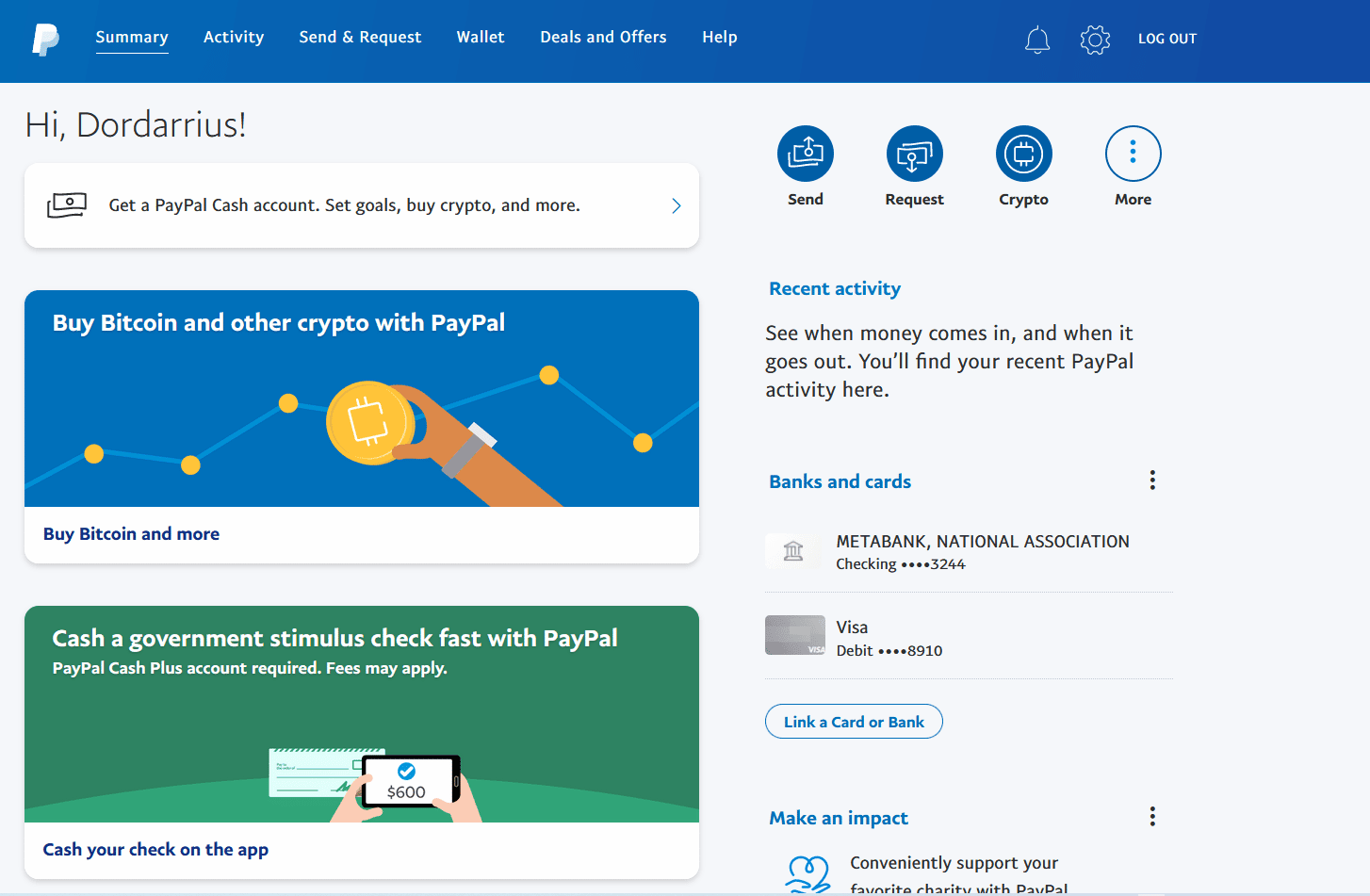This screenshot has width=1370, height=896.
Task: Click the Request money icon
Action: [x=914, y=153]
